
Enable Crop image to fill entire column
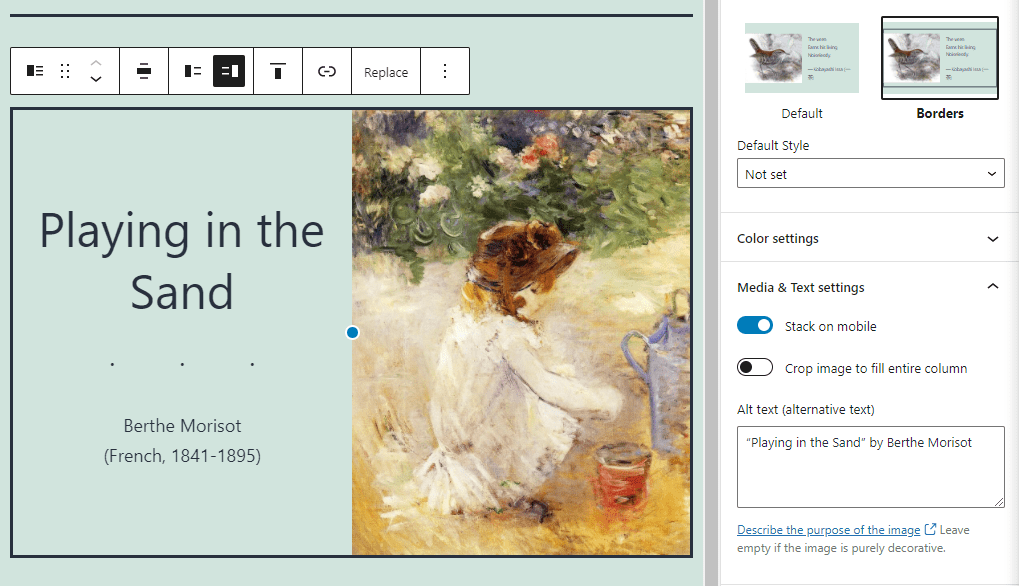[x=755, y=368]
